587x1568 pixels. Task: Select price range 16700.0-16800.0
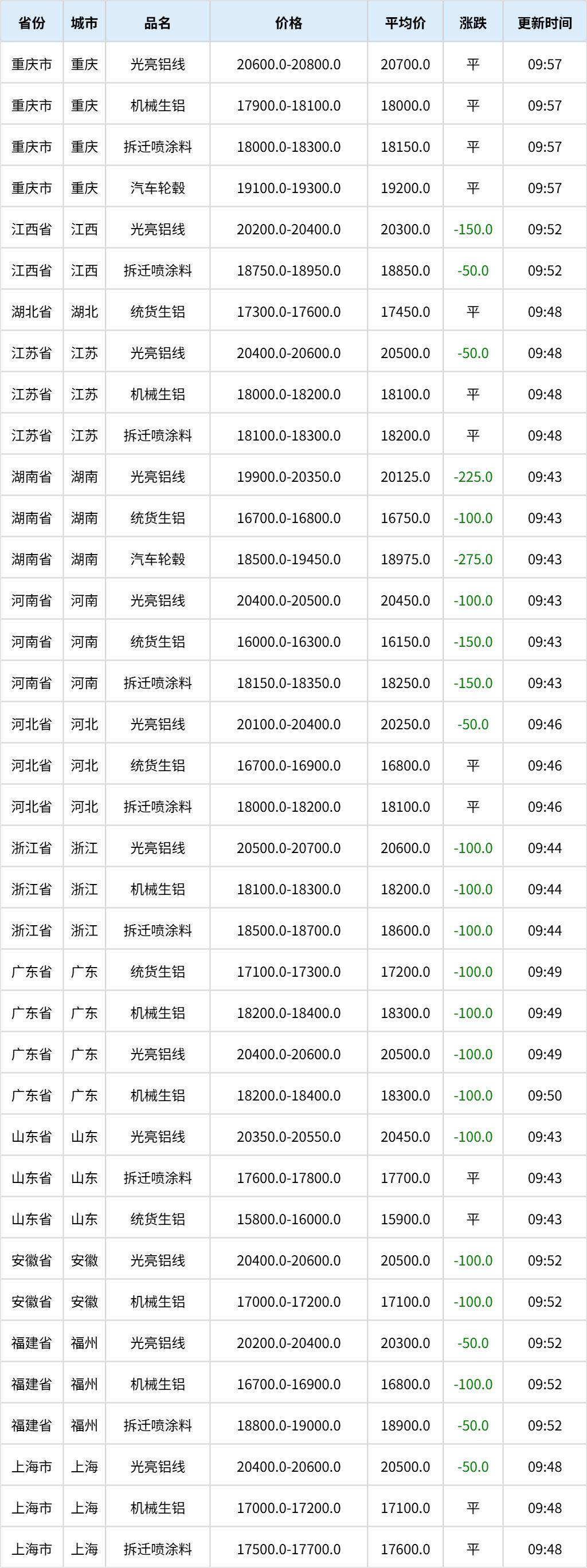289,518
